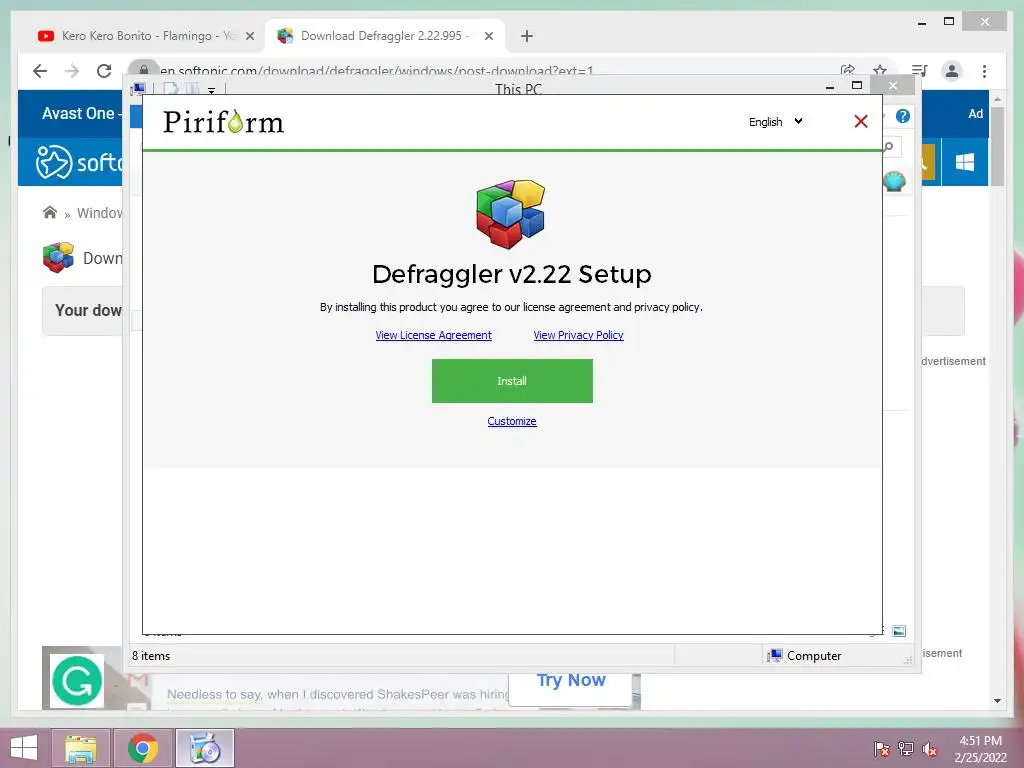The height and width of the screenshot is (768, 1024).
Task: Click Defraggler installer taskbar icon
Action: [205, 748]
